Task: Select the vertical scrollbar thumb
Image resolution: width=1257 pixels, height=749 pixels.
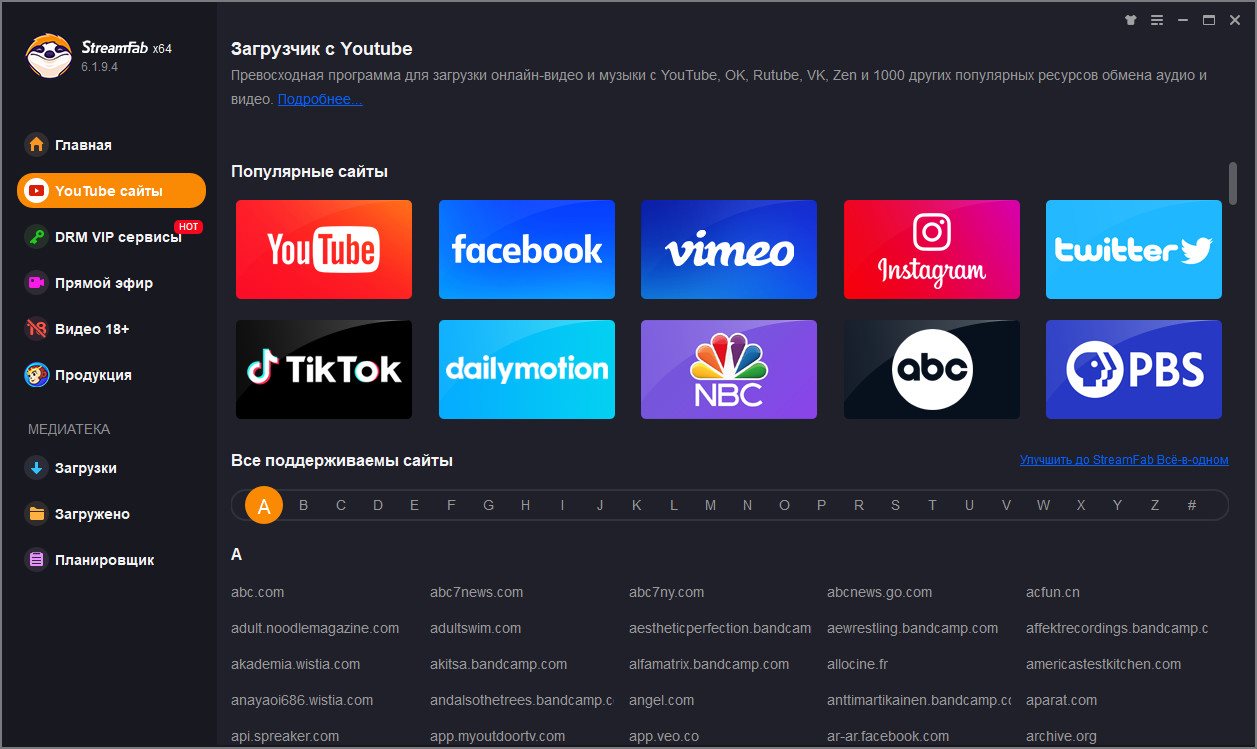Action: [1233, 183]
